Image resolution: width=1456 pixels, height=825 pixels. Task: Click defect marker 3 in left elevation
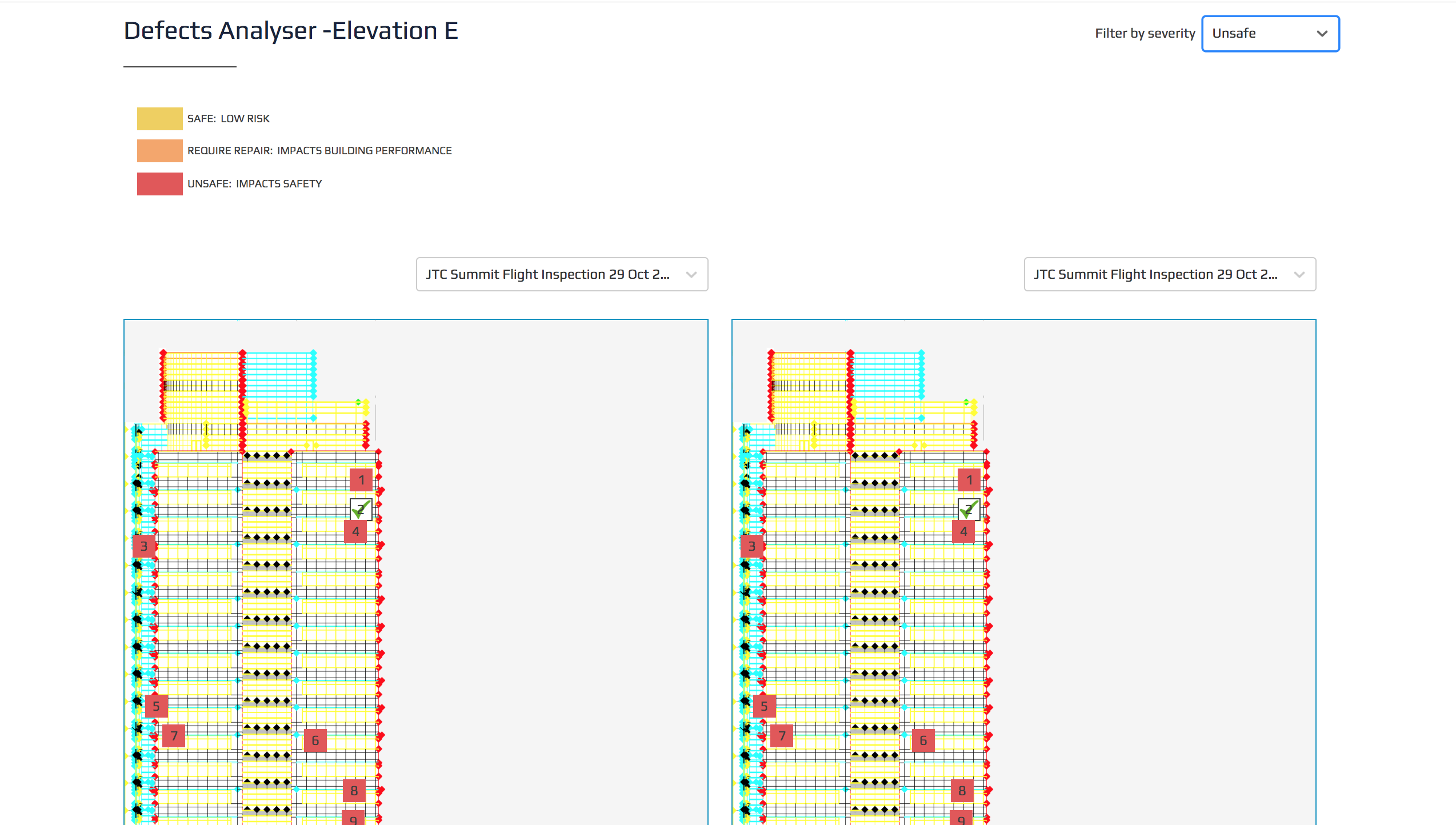144,546
